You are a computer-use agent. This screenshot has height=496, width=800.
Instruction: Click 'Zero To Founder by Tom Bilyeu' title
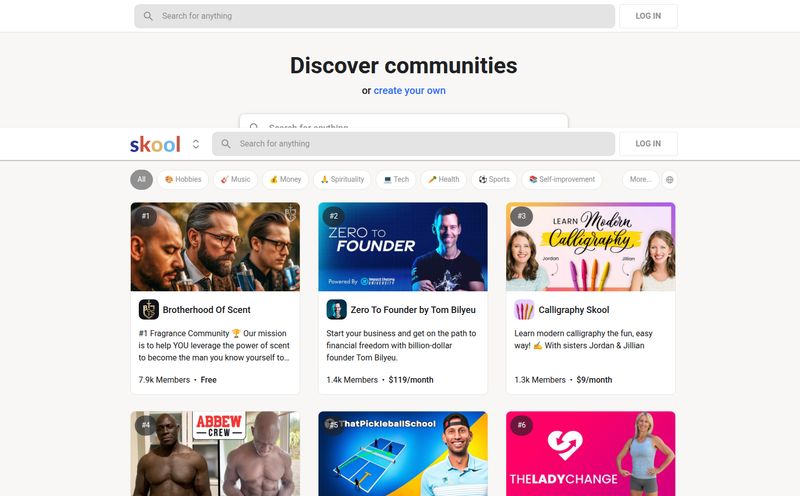point(413,310)
